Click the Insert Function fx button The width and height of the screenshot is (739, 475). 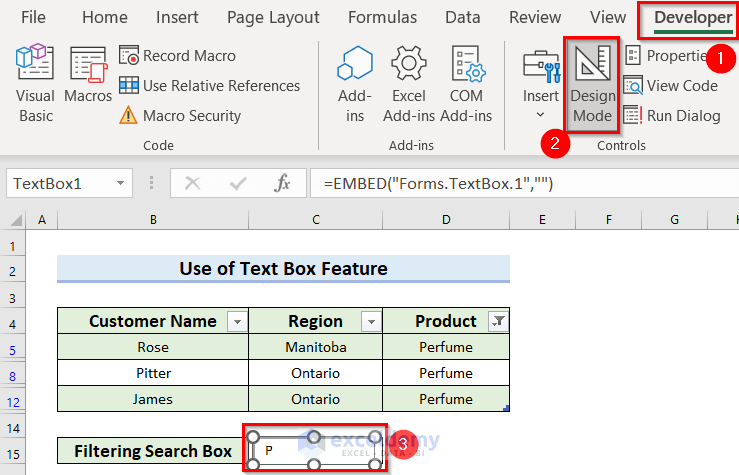(x=283, y=184)
